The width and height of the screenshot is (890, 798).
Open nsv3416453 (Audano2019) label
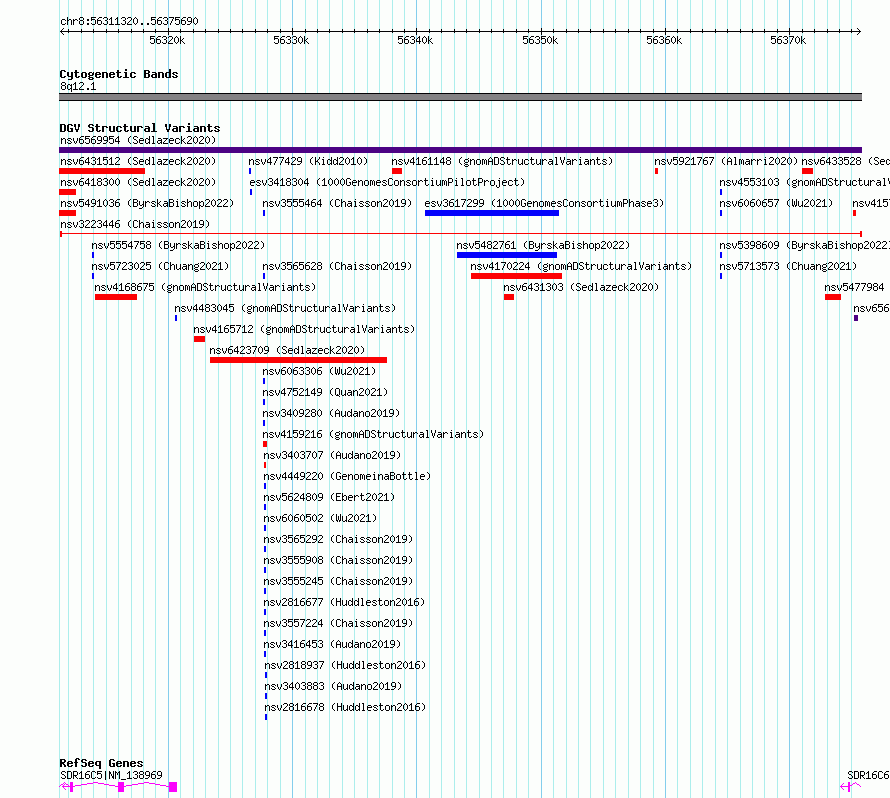tap(332, 644)
